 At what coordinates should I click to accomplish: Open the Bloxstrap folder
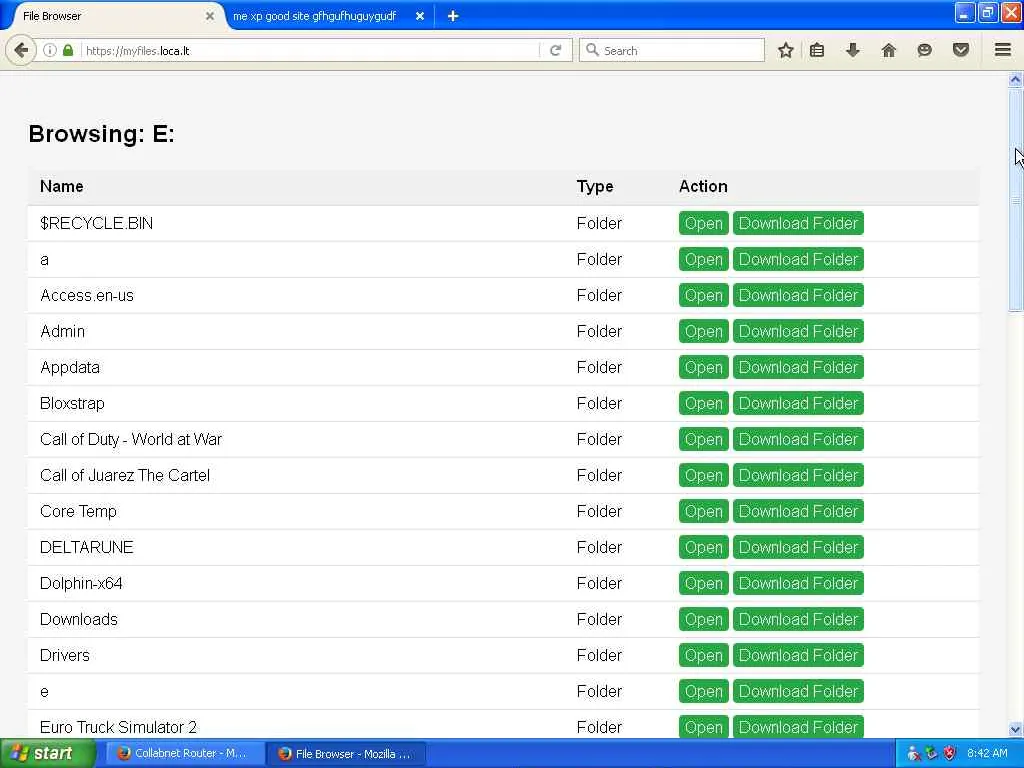coord(703,403)
